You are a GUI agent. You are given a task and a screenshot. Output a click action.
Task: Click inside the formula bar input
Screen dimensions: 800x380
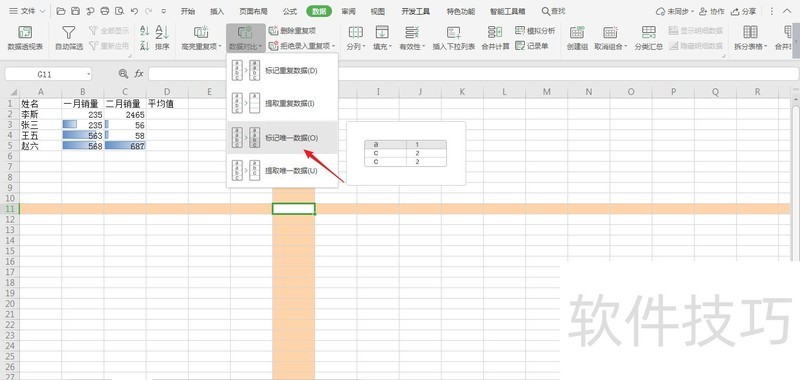pyautogui.click(x=473, y=74)
